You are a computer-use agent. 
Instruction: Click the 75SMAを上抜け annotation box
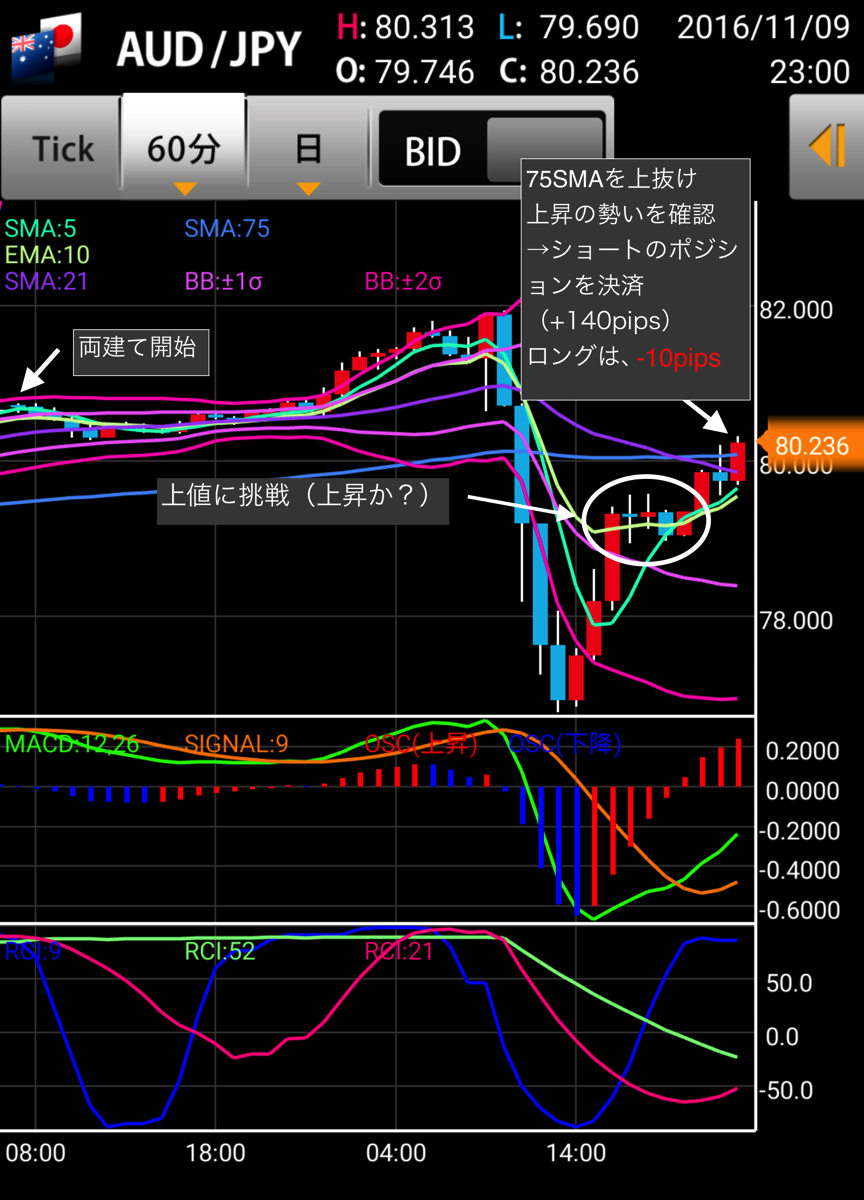pyautogui.click(x=636, y=279)
